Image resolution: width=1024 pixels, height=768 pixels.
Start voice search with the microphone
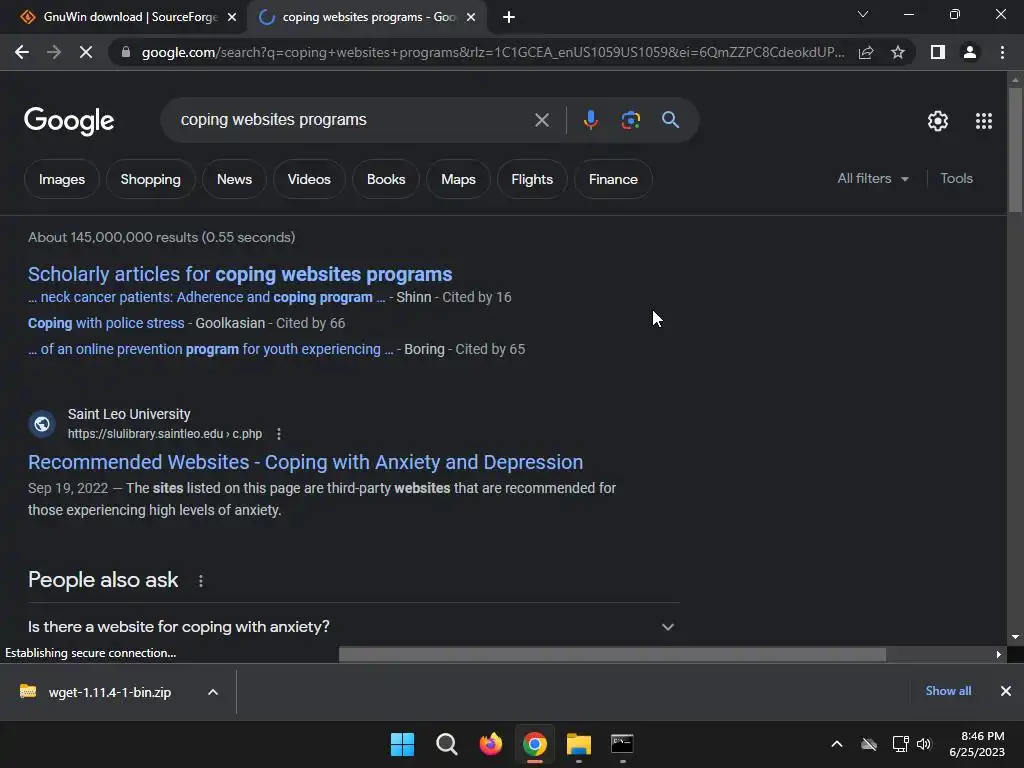(590, 120)
